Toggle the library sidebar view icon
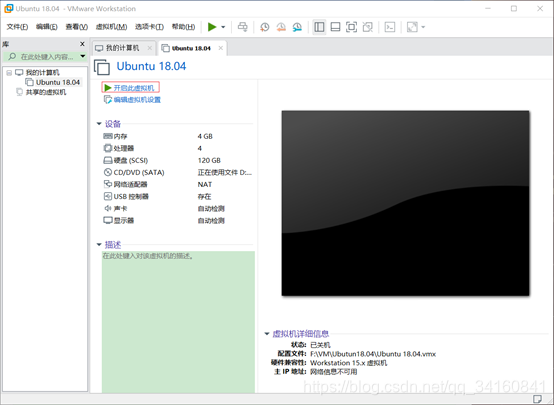 click(x=319, y=27)
